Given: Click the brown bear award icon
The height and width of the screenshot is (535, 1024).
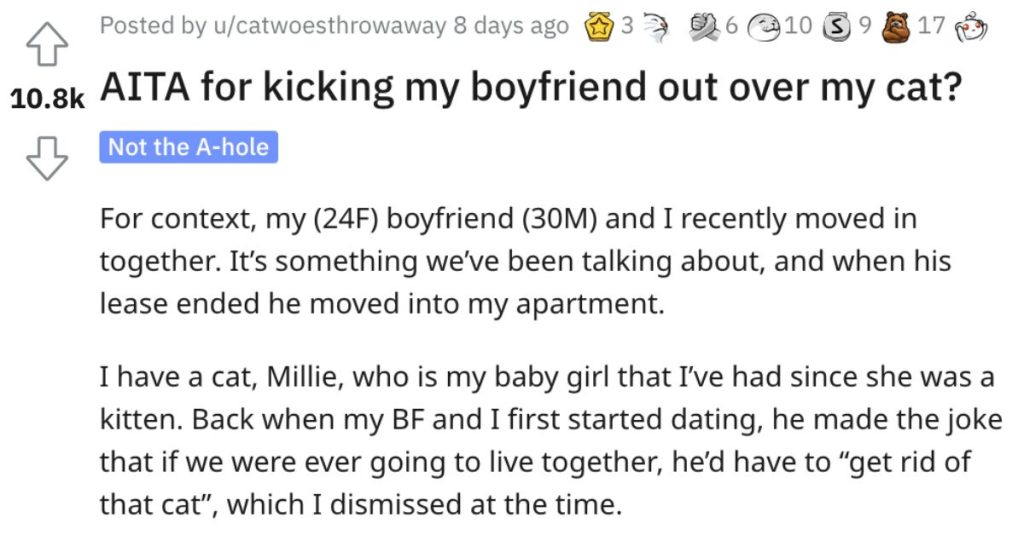Looking at the screenshot, I should point(895,27).
